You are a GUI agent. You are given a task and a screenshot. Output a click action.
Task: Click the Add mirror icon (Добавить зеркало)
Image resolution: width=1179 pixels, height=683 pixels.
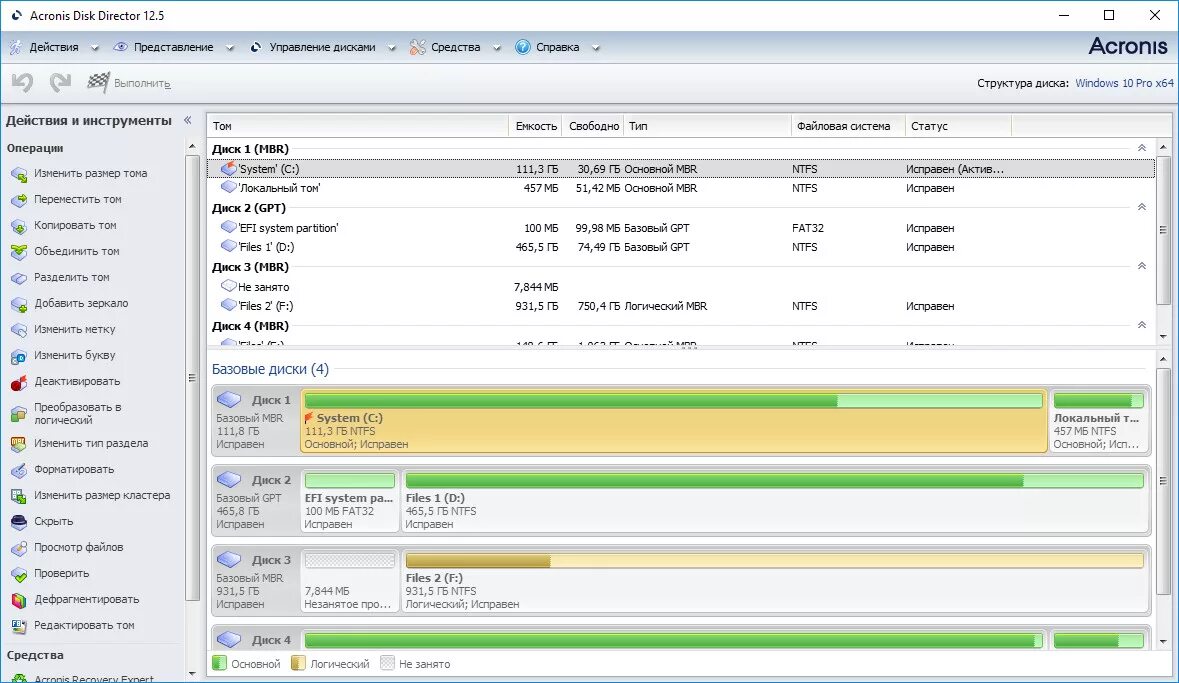[19, 304]
